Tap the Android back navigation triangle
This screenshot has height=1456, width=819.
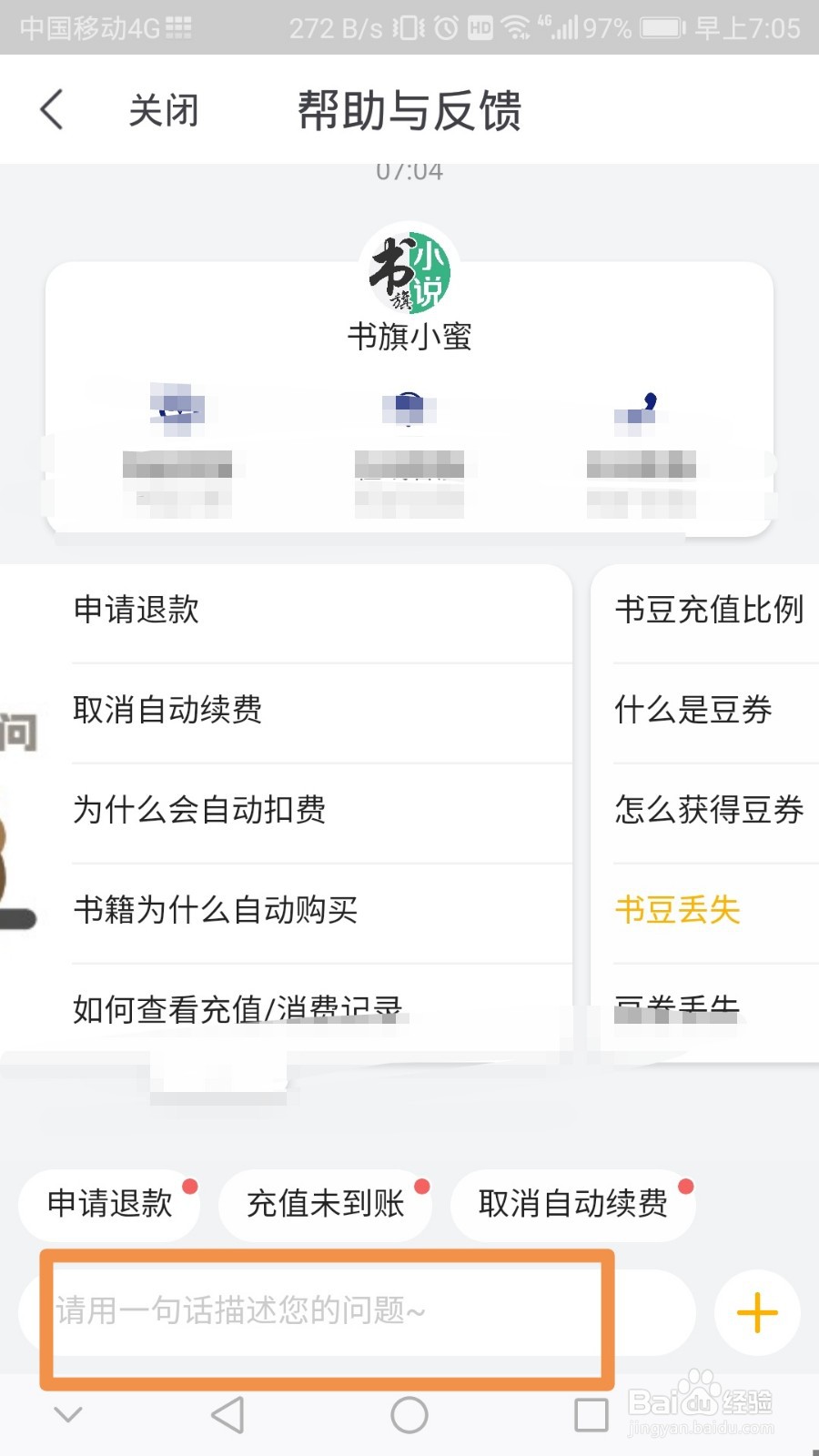pyautogui.click(x=227, y=1415)
